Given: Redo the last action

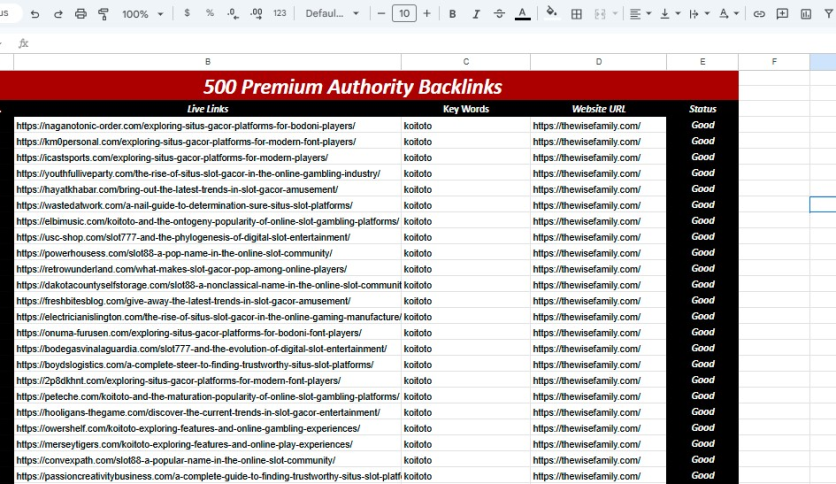Looking at the screenshot, I should 58,14.
